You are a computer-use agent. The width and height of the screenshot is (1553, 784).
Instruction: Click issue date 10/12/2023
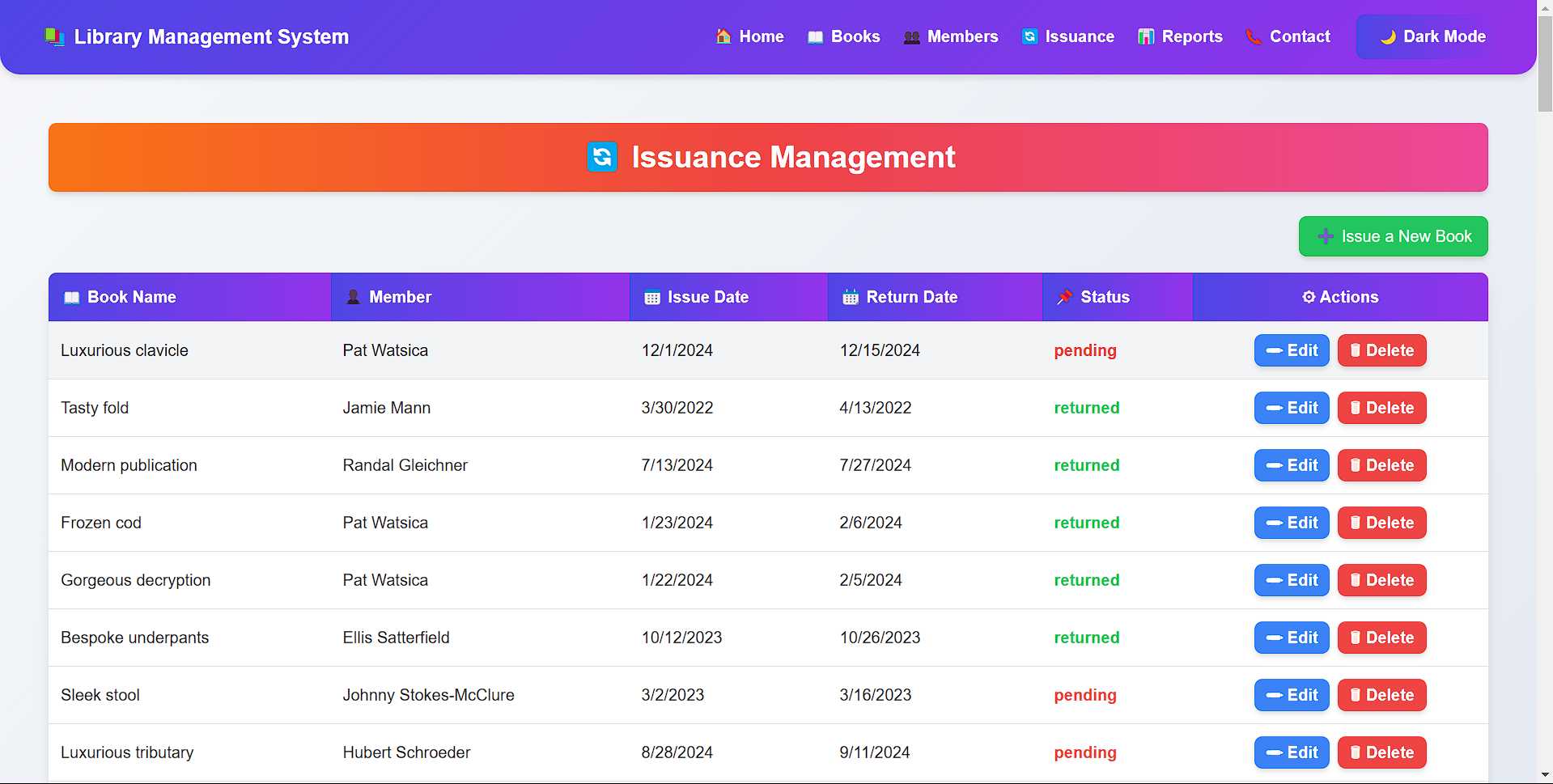[x=681, y=638]
